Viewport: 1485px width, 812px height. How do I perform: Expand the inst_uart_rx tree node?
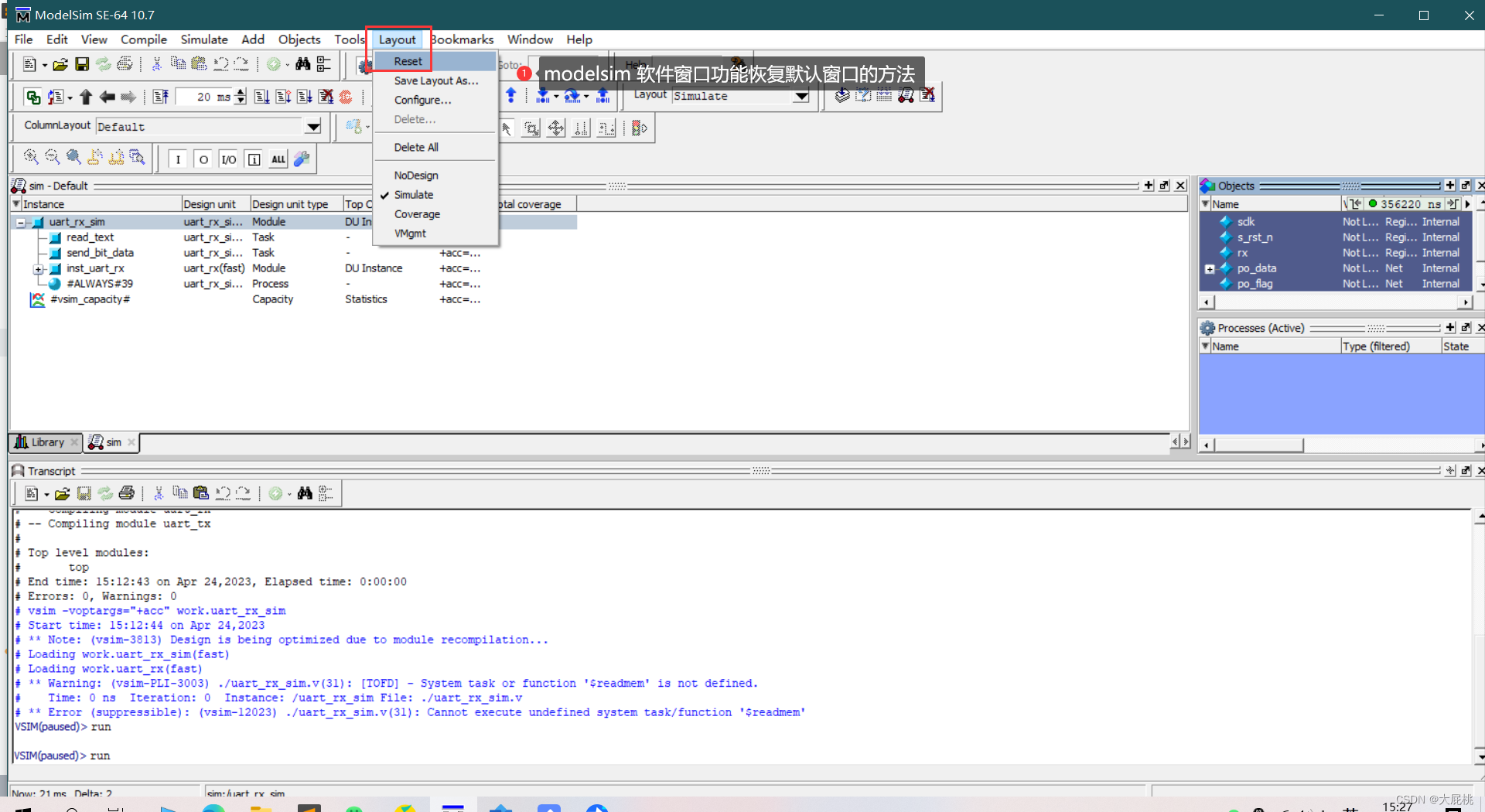(x=38, y=269)
